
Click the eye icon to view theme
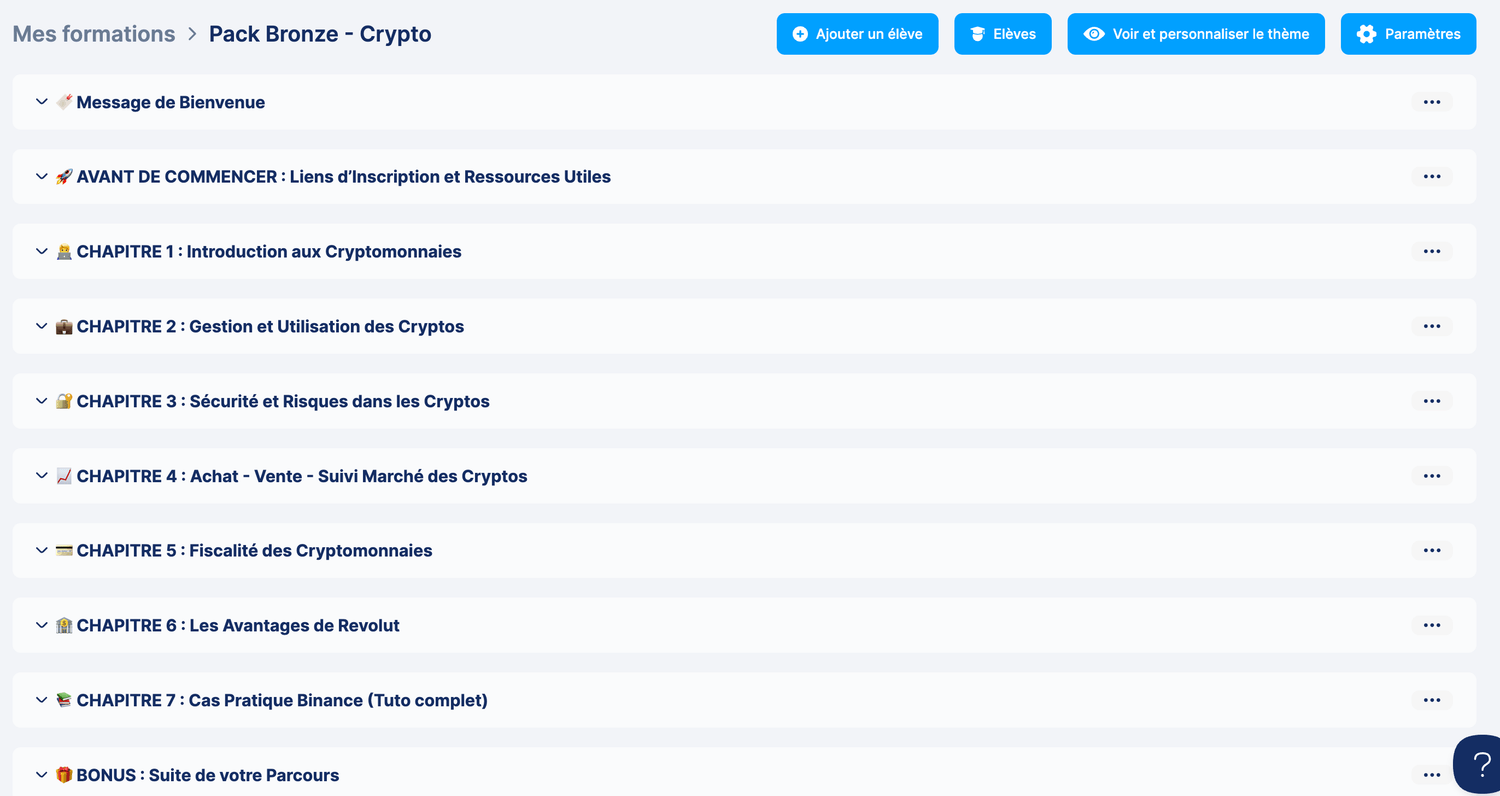[1094, 34]
